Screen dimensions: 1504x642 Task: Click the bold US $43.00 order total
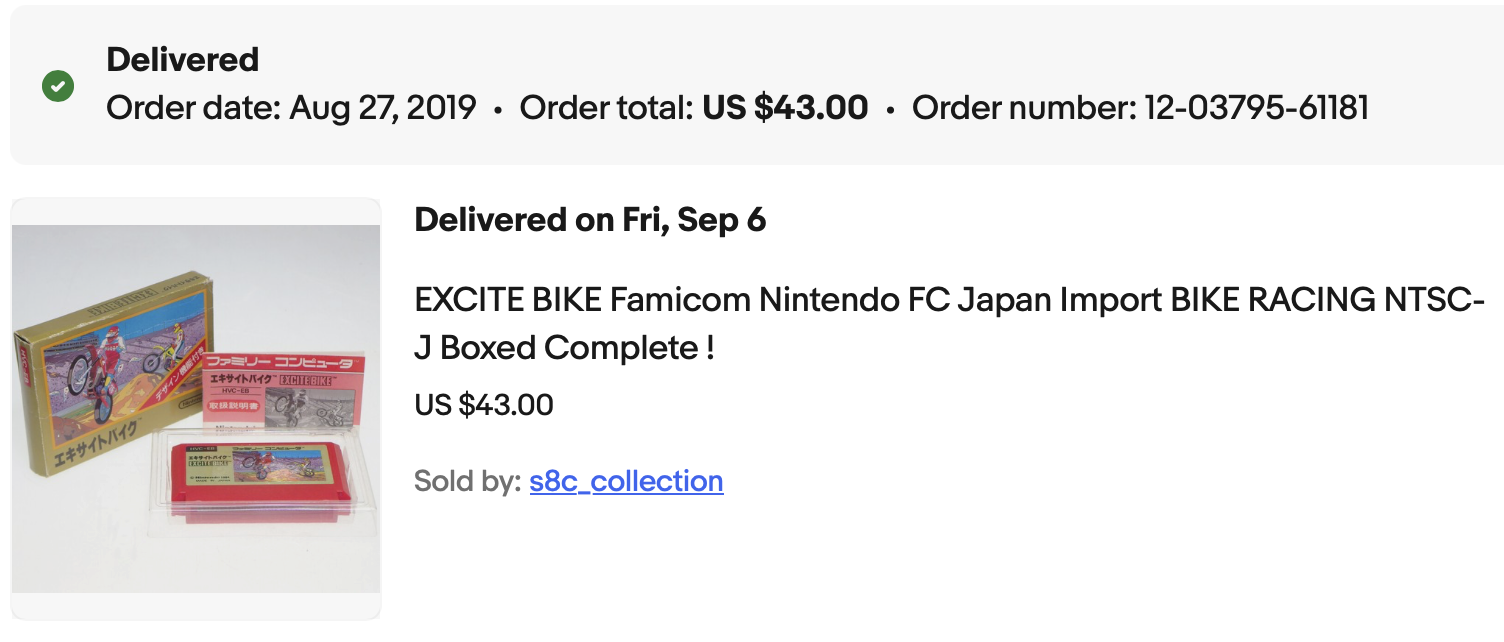(x=785, y=108)
